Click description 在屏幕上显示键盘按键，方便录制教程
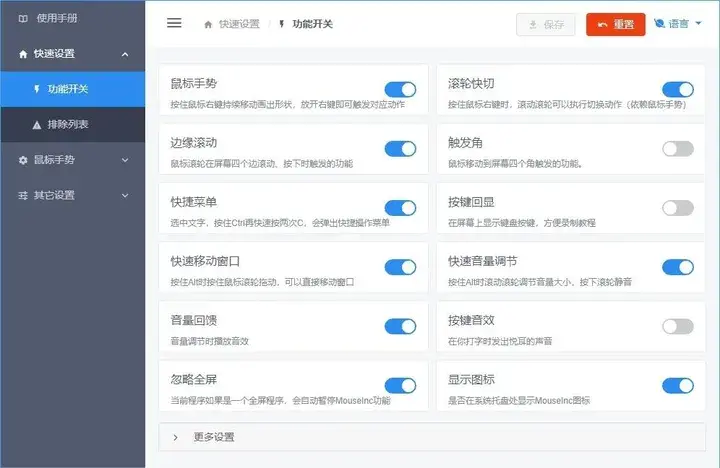This screenshot has height=468, width=720. pyautogui.click(x=522, y=223)
